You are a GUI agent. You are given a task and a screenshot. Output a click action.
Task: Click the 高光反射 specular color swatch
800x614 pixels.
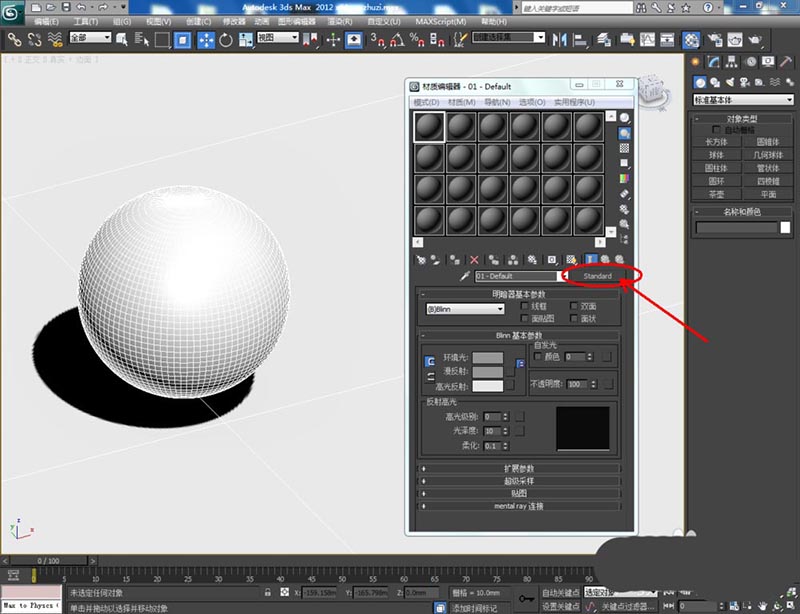488,385
